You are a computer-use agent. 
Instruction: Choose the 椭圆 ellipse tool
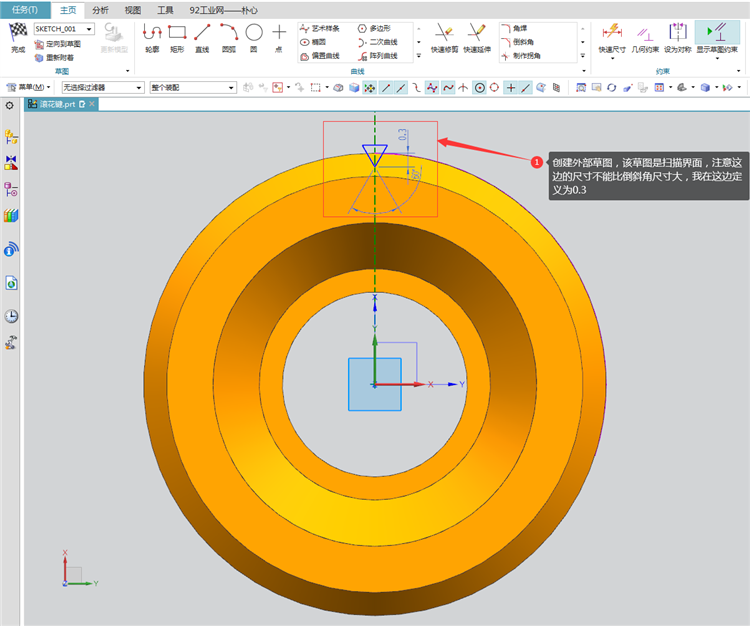pyautogui.click(x=313, y=42)
